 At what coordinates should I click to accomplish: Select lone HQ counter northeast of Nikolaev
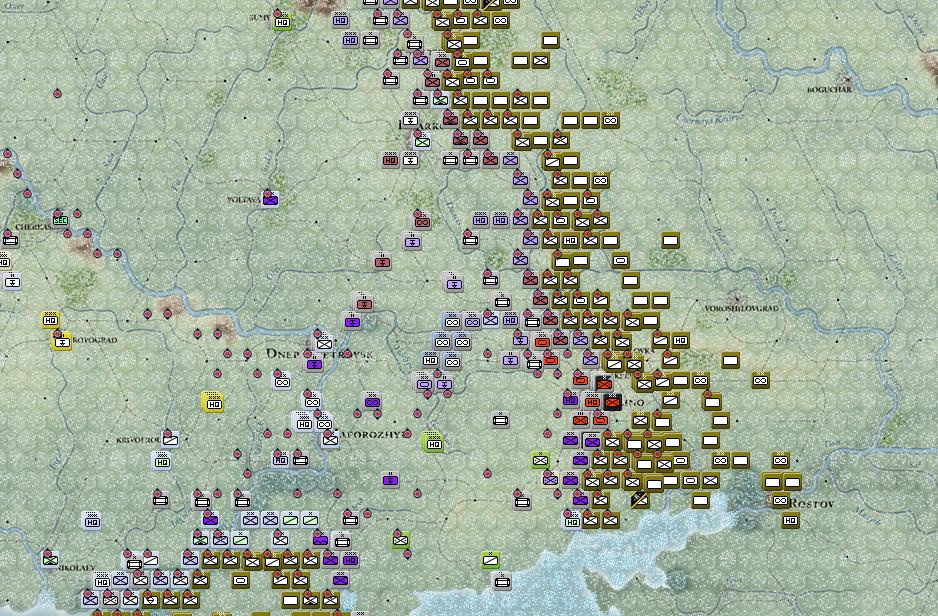(x=92, y=522)
